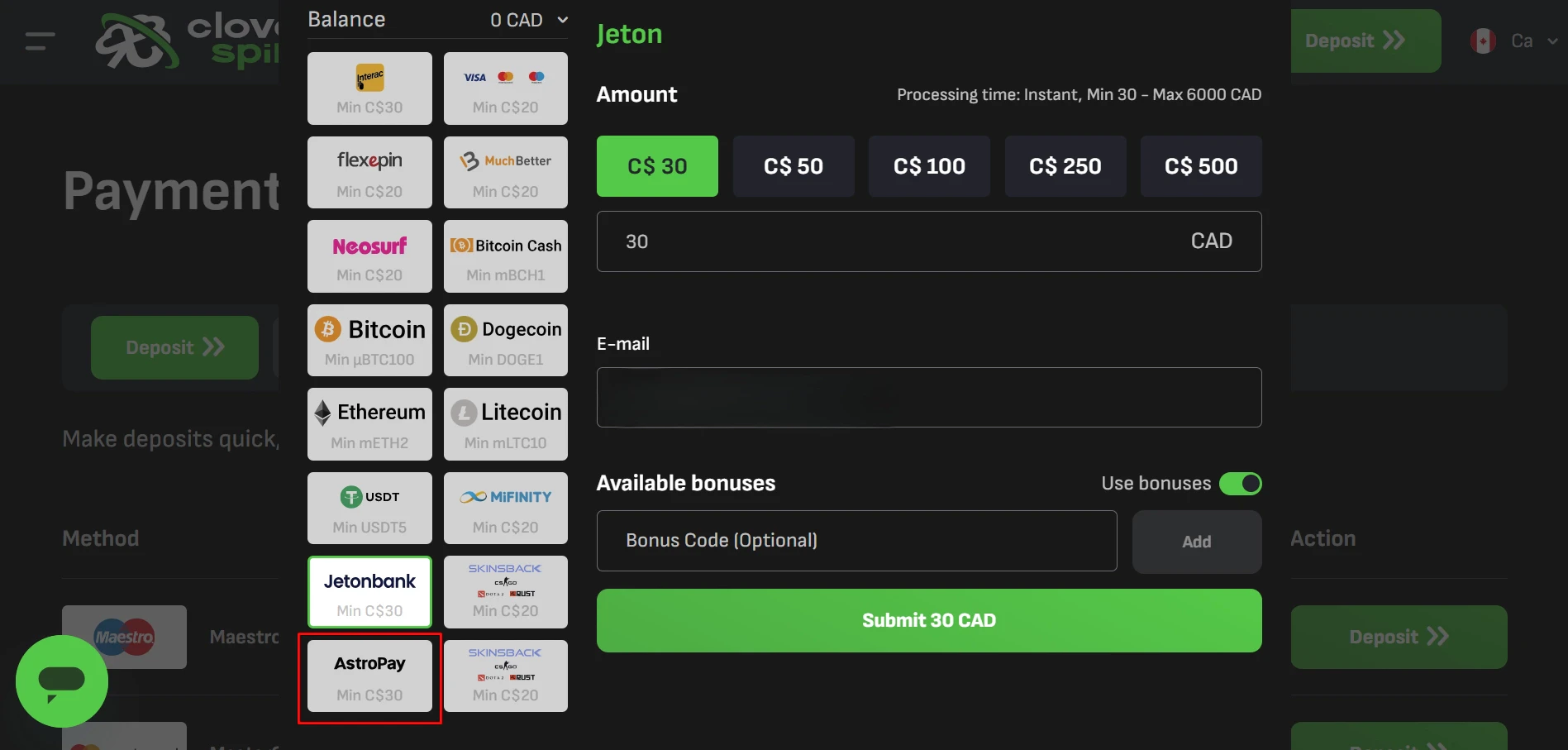Choose the Bitcoin Cash payment tile

(506, 256)
